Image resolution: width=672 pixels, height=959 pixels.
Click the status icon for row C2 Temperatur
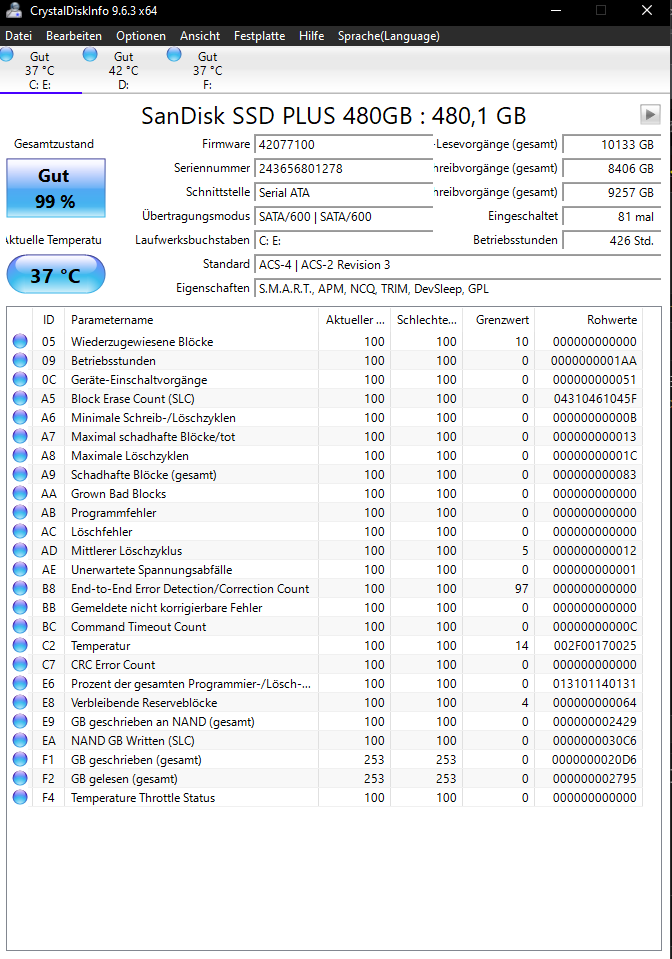pos(20,645)
